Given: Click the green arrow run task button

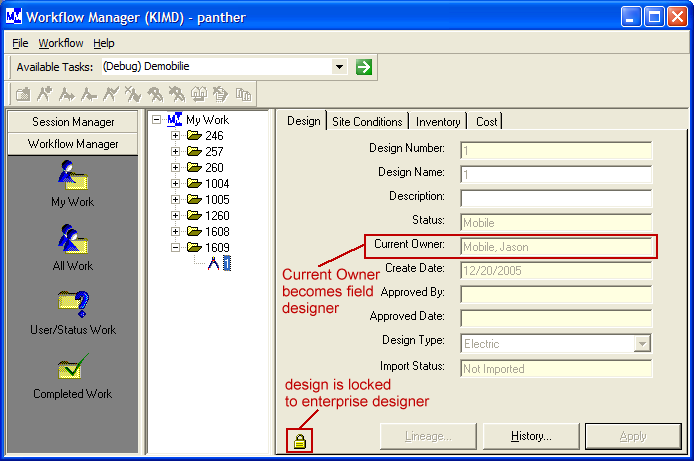Looking at the screenshot, I should tap(364, 67).
